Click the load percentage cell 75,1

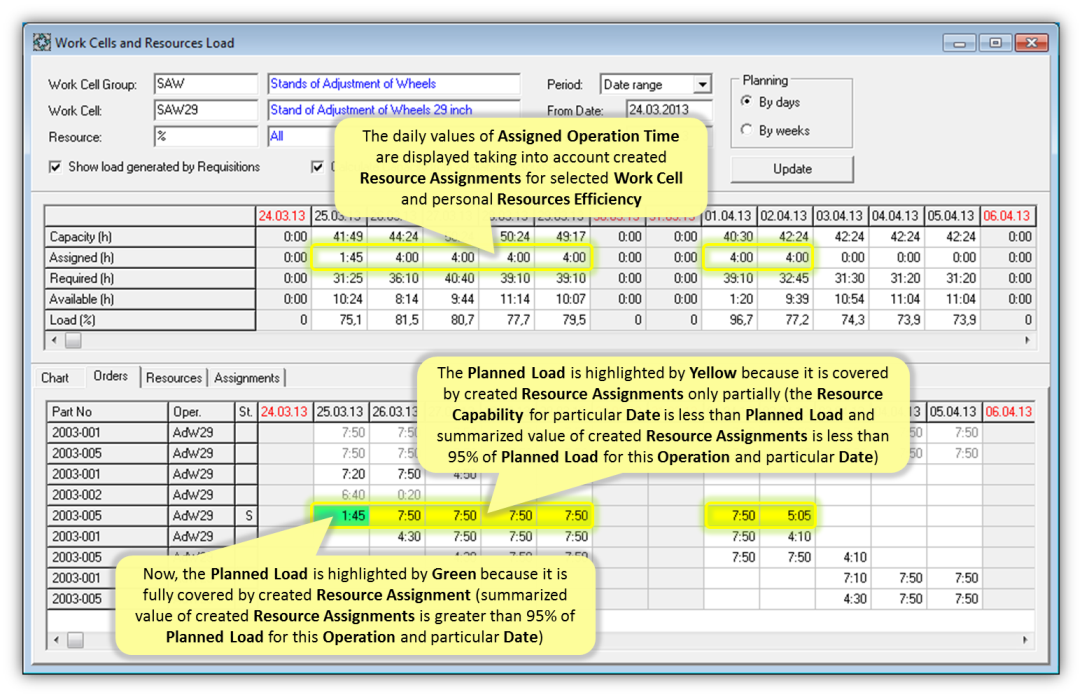[x=339, y=320]
